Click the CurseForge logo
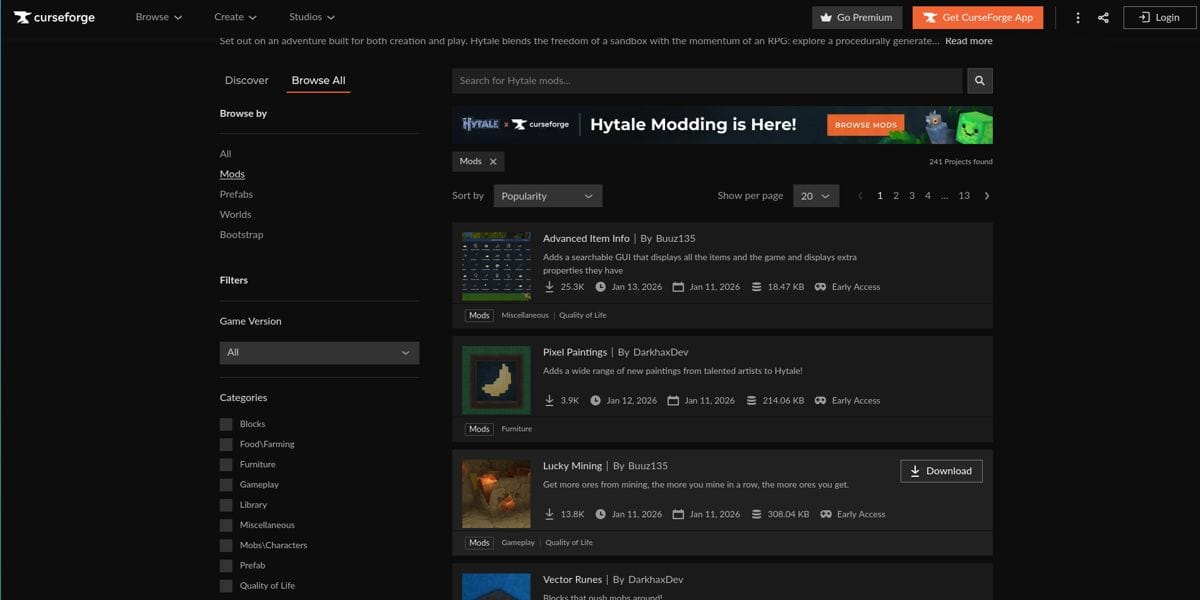The width and height of the screenshot is (1200, 600). 54,17
